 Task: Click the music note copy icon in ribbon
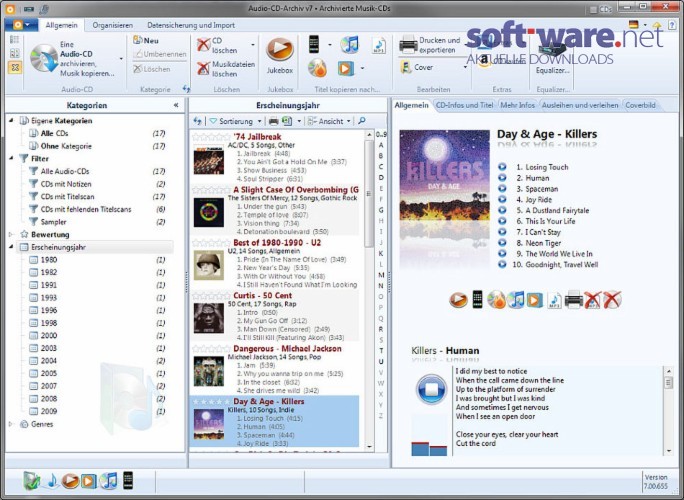point(349,45)
